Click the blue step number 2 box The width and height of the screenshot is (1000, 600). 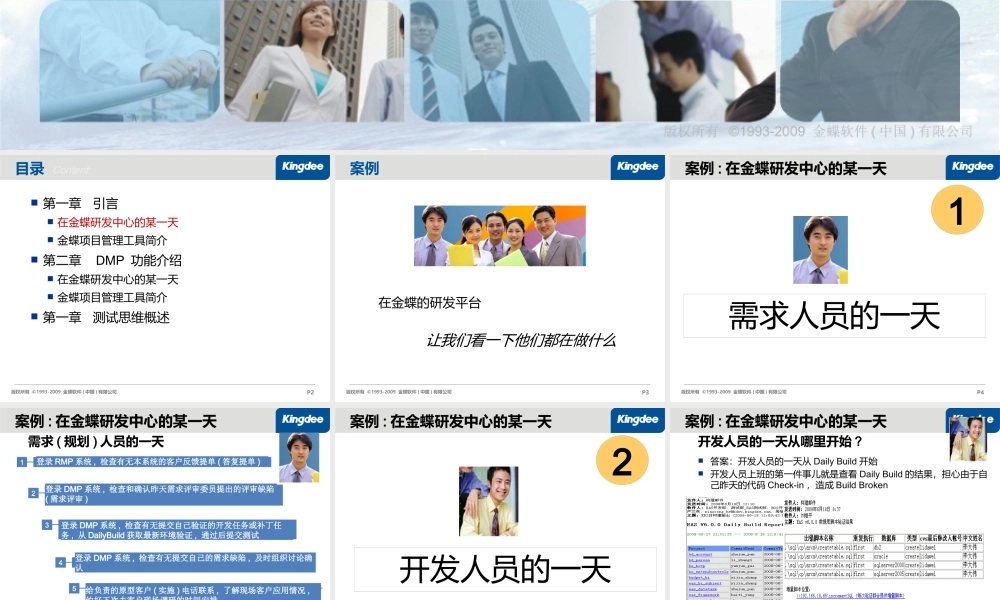pos(34,493)
